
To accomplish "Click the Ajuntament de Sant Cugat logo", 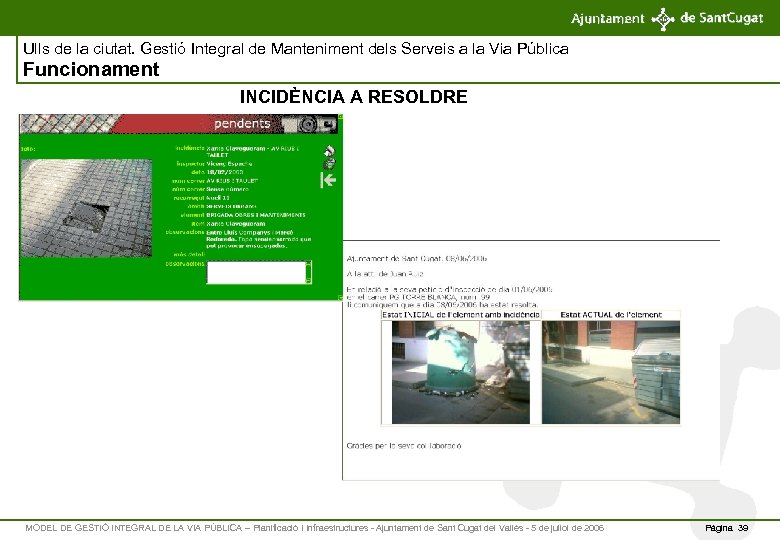I will click(667, 19).
